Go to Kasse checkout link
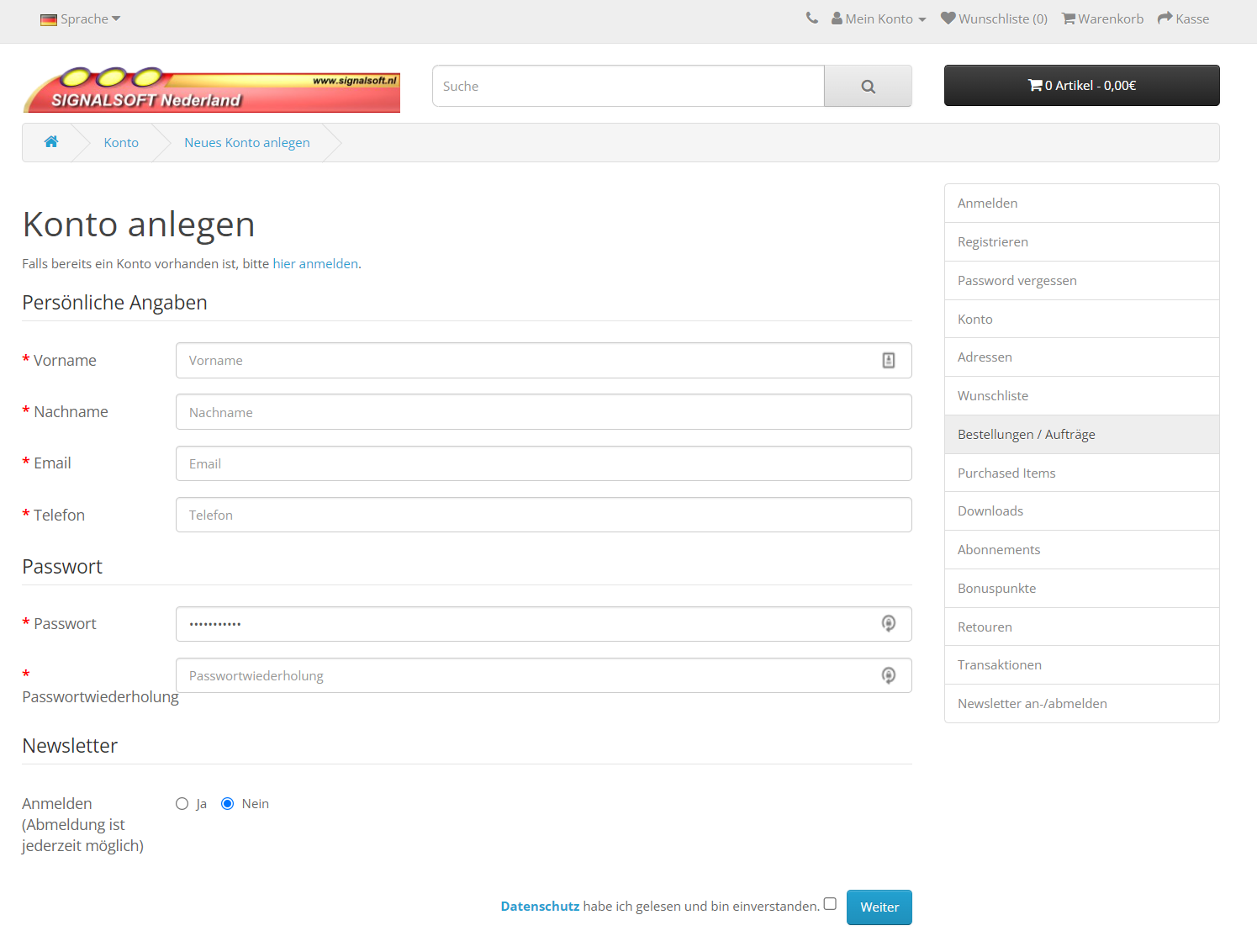1257x952 pixels. click(1183, 19)
